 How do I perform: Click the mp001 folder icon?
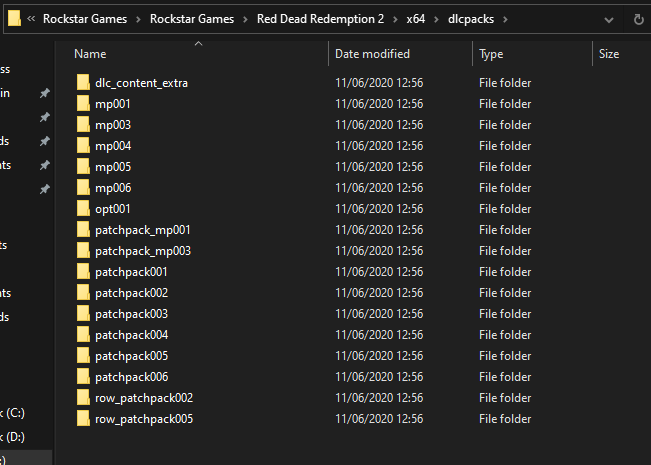click(x=83, y=103)
